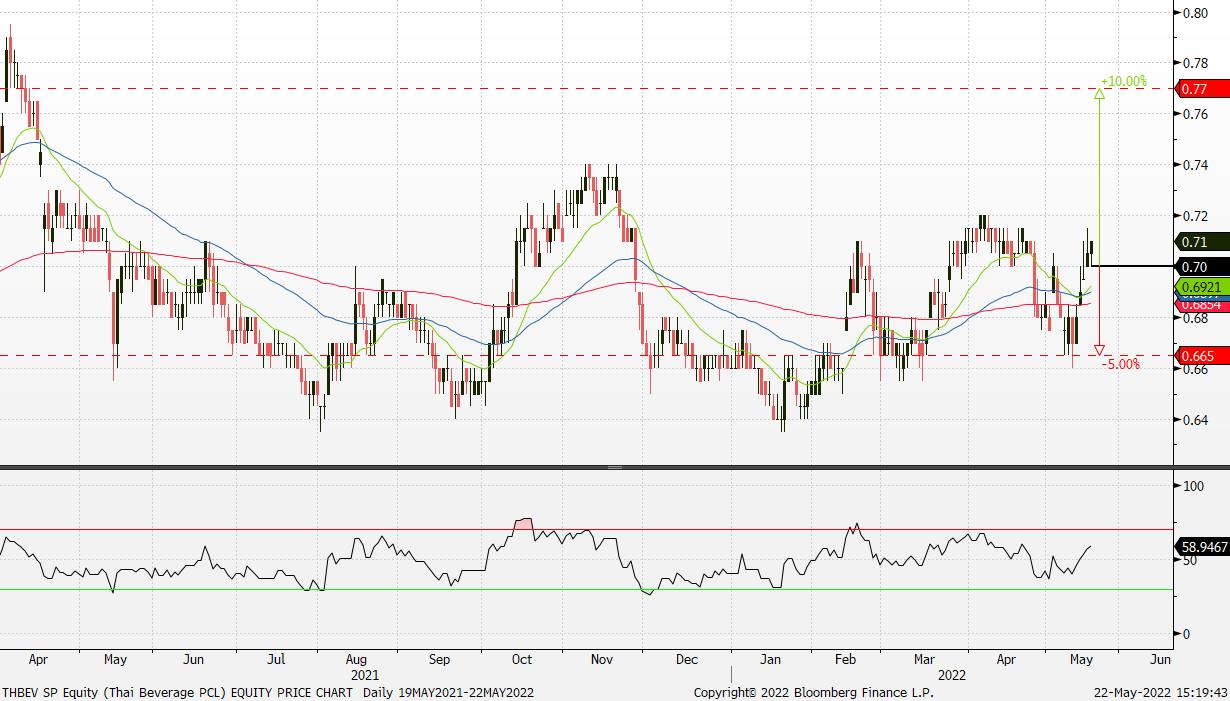The image size is (1230, 701).
Task: Select the Feb month label
Action: pos(845,660)
